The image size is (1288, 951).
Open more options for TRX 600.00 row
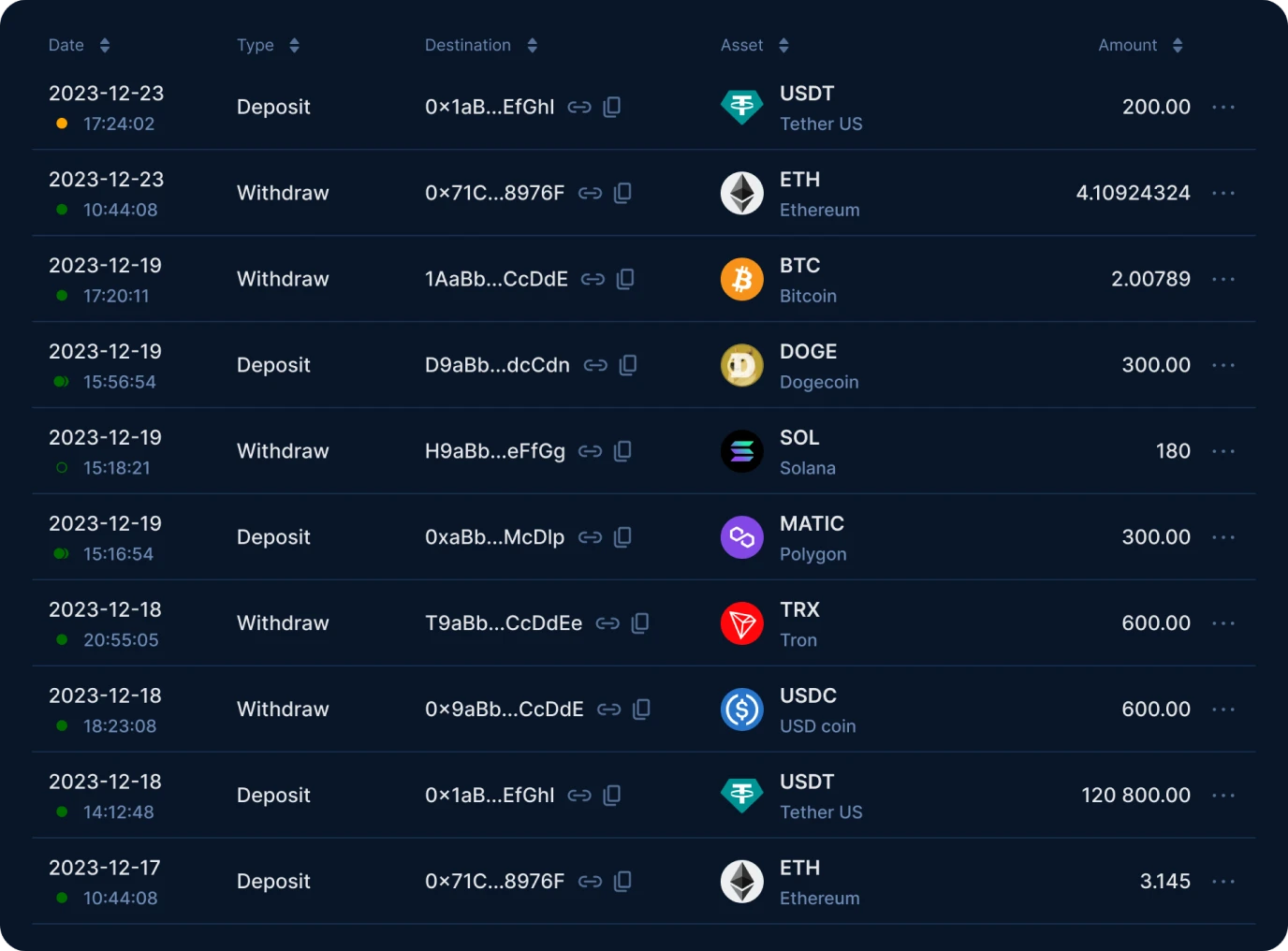1223,623
